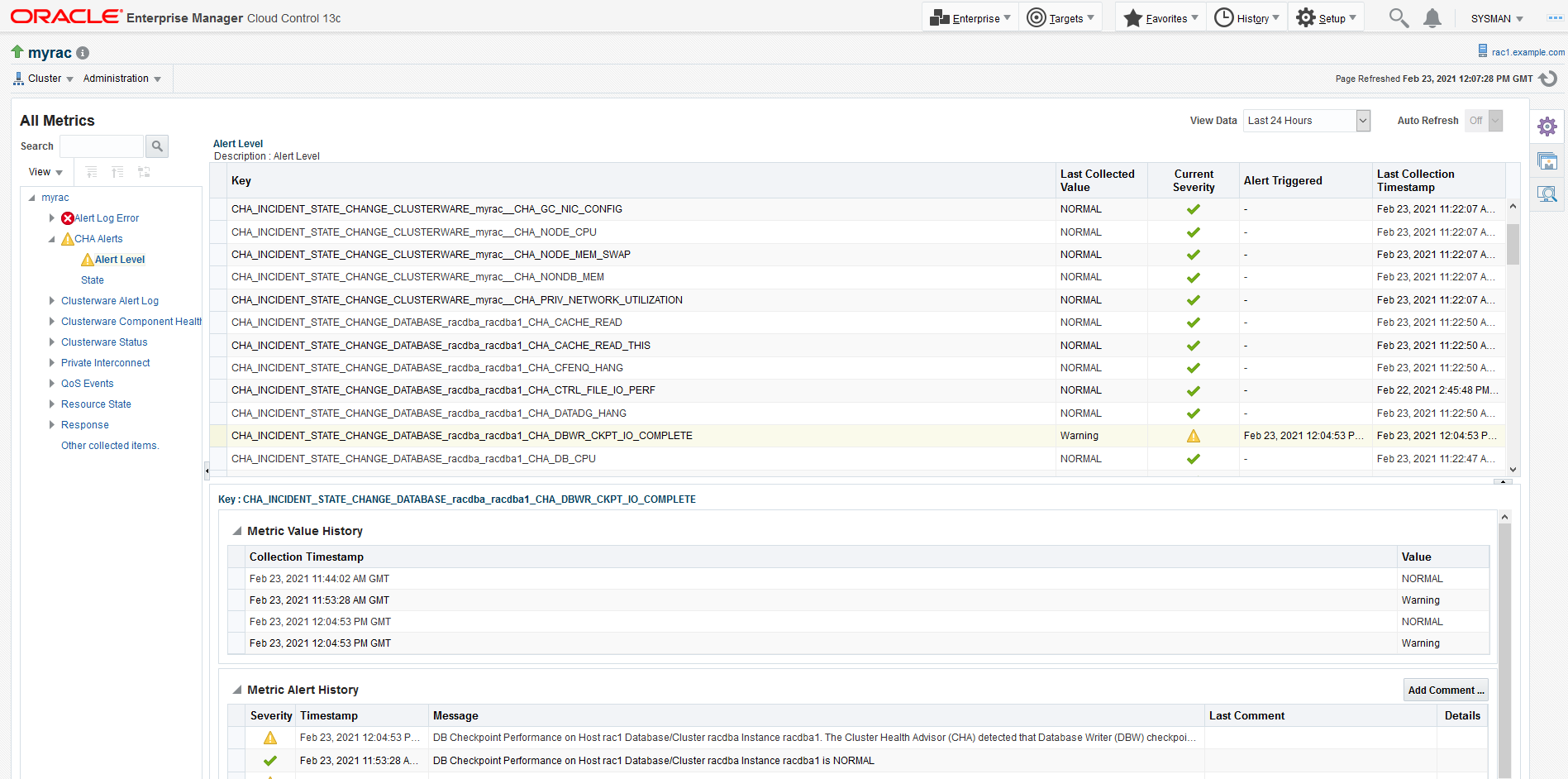Open the Administration dropdown menu
This screenshot has height=779, width=1568.
(x=122, y=79)
